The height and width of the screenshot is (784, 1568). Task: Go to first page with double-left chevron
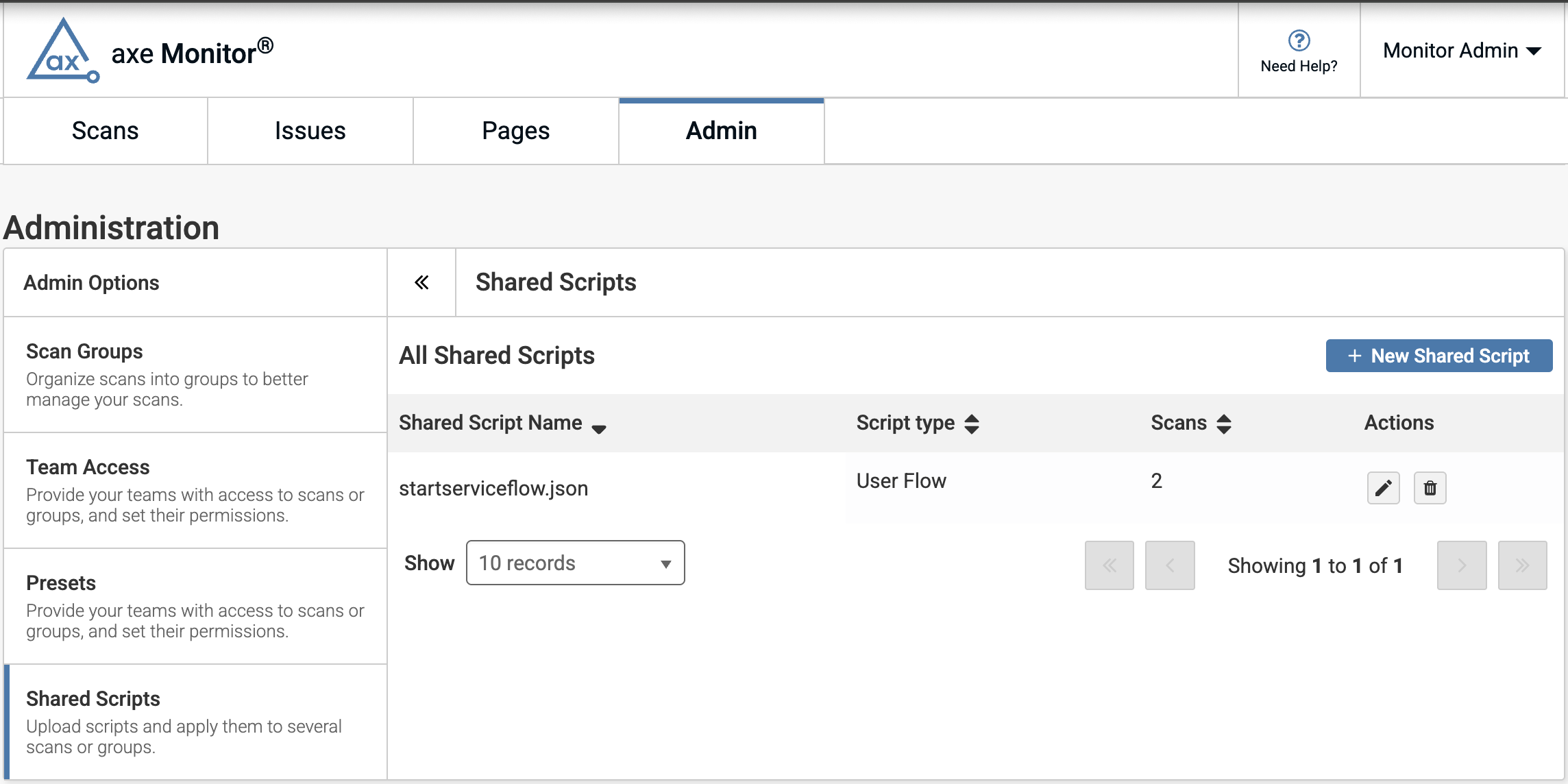1109,565
